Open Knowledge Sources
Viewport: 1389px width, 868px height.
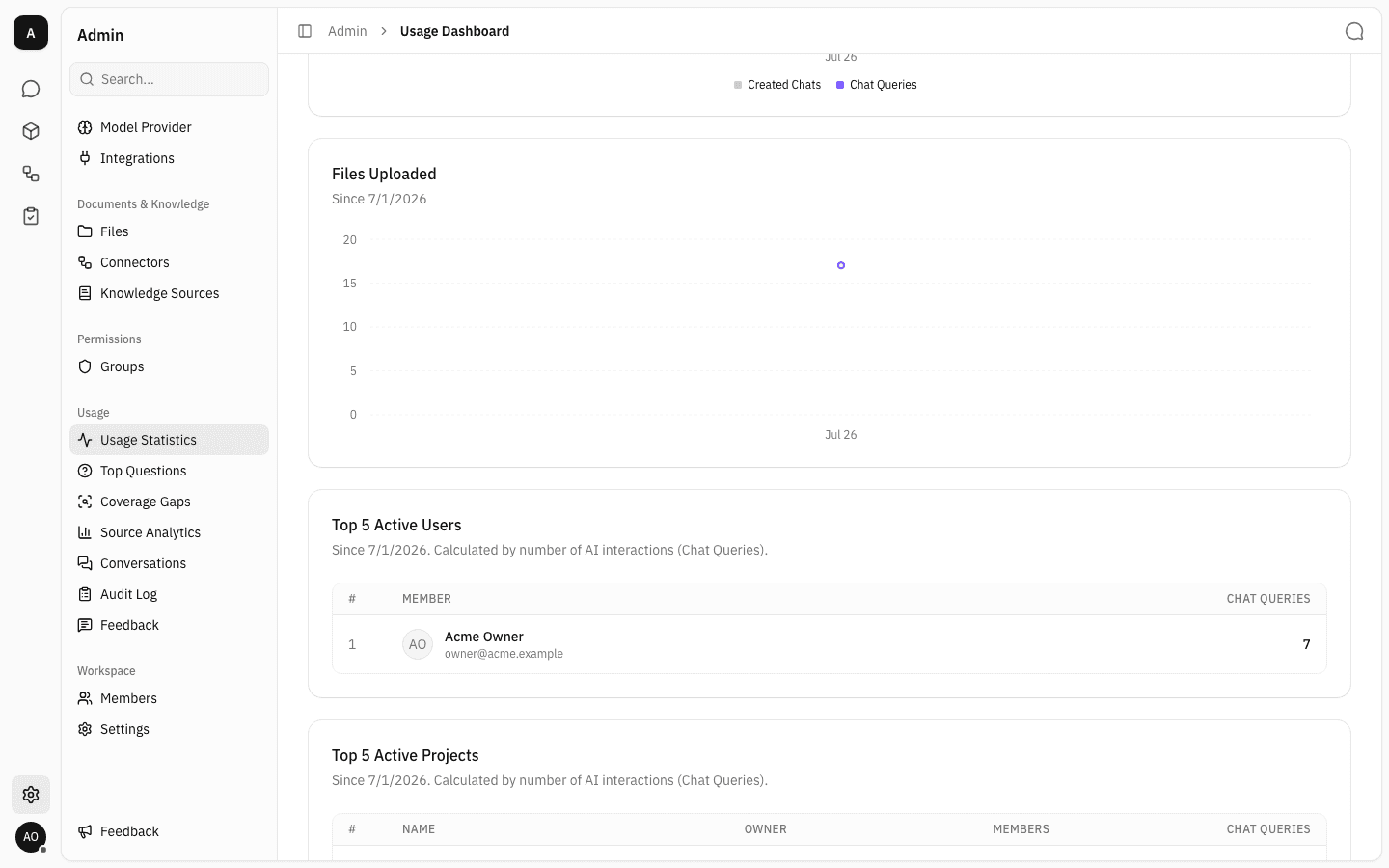[169, 293]
